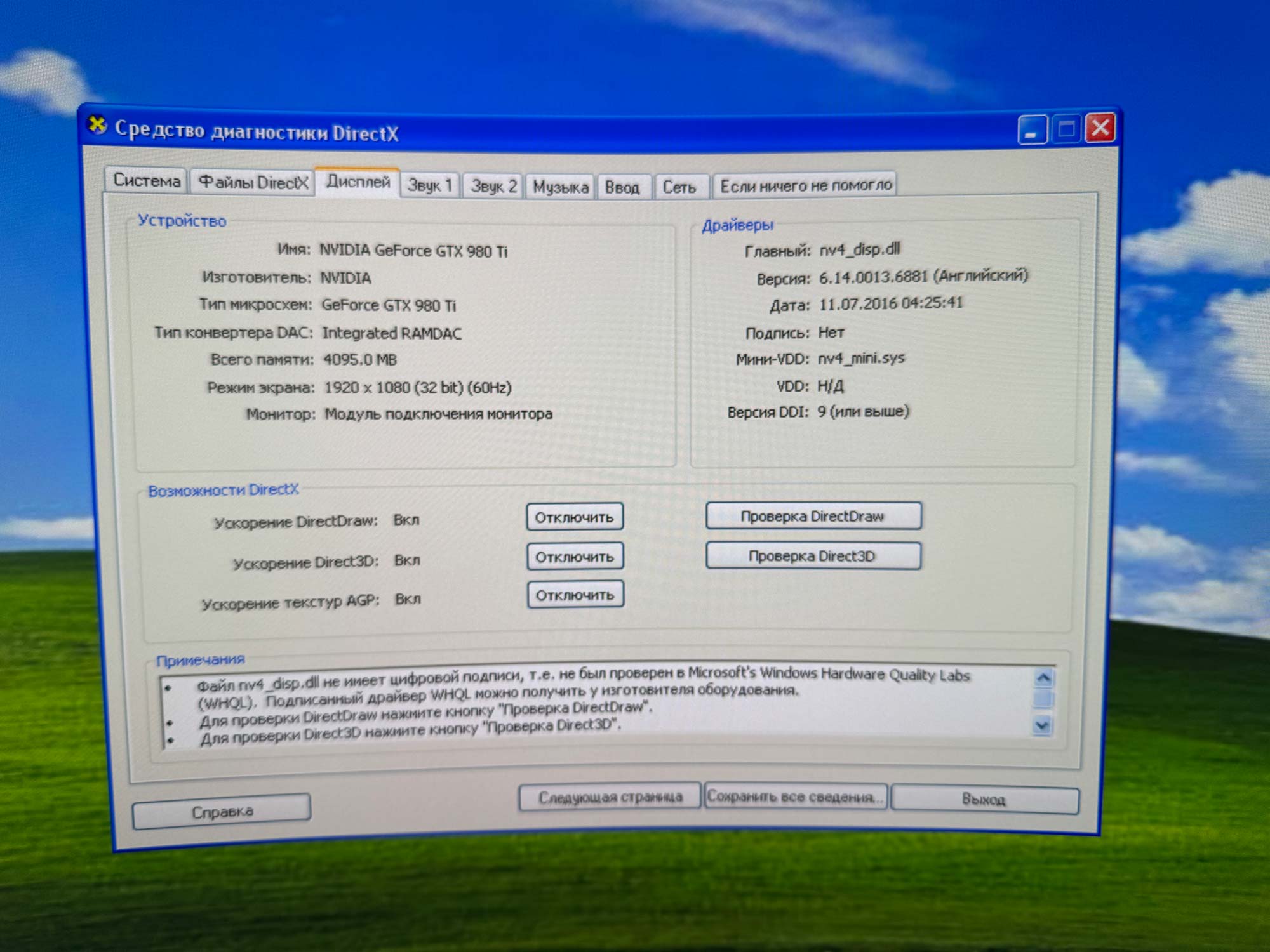Disable DirectDraw acceleration with Отключить

574,517
